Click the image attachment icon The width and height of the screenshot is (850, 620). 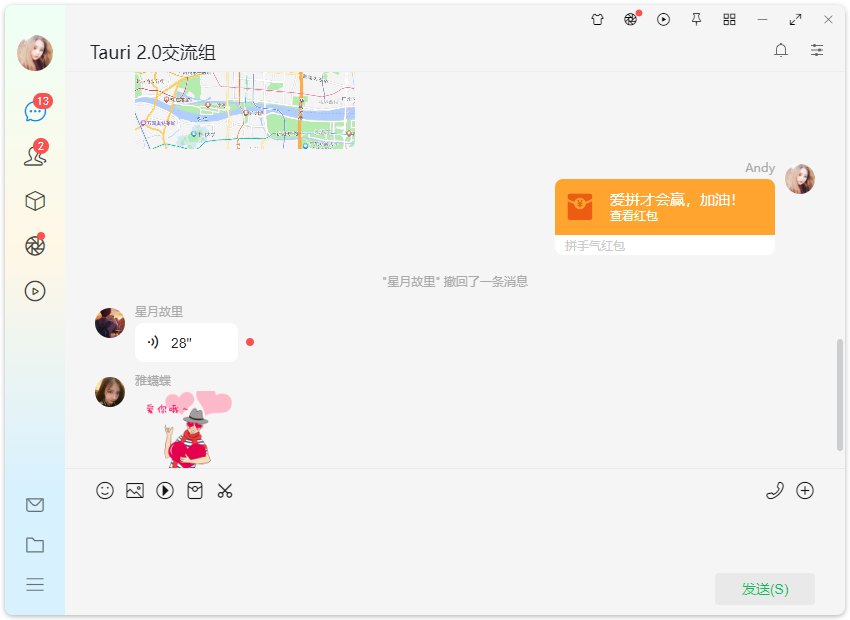point(135,490)
